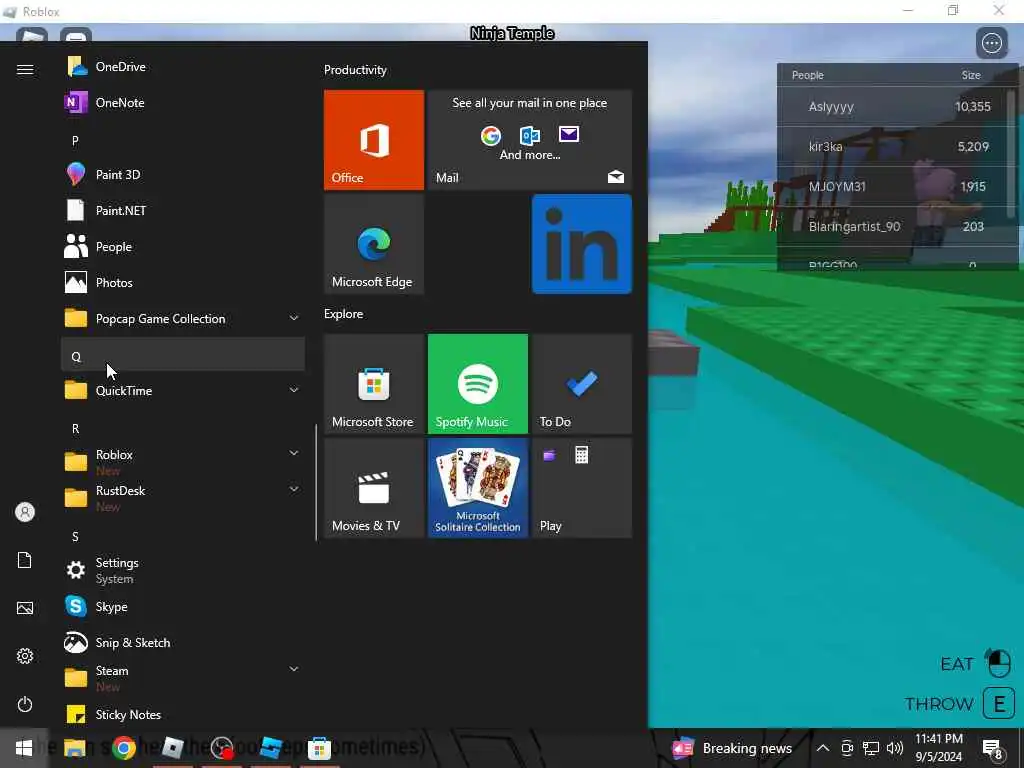This screenshot has height=768, width=1024.
Task: Open the clock and date flyout
Action: pos(938,748)
